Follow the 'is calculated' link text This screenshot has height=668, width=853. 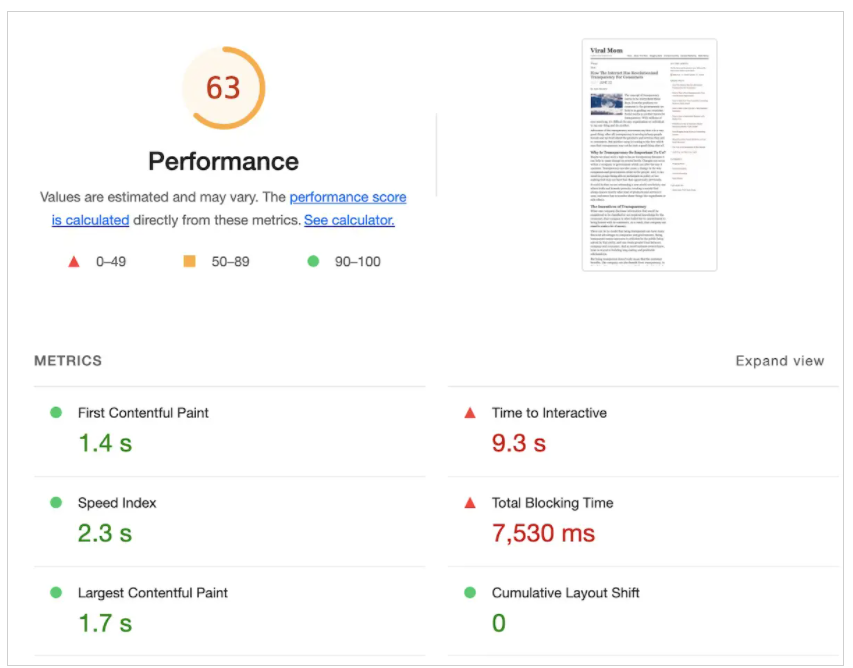point(90,220)
